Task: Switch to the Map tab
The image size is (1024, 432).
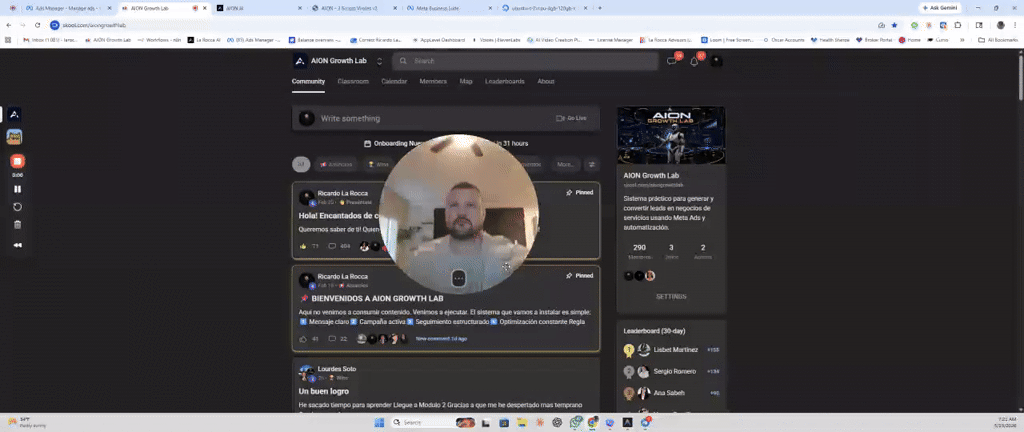Action: click(x=466, y=82)
